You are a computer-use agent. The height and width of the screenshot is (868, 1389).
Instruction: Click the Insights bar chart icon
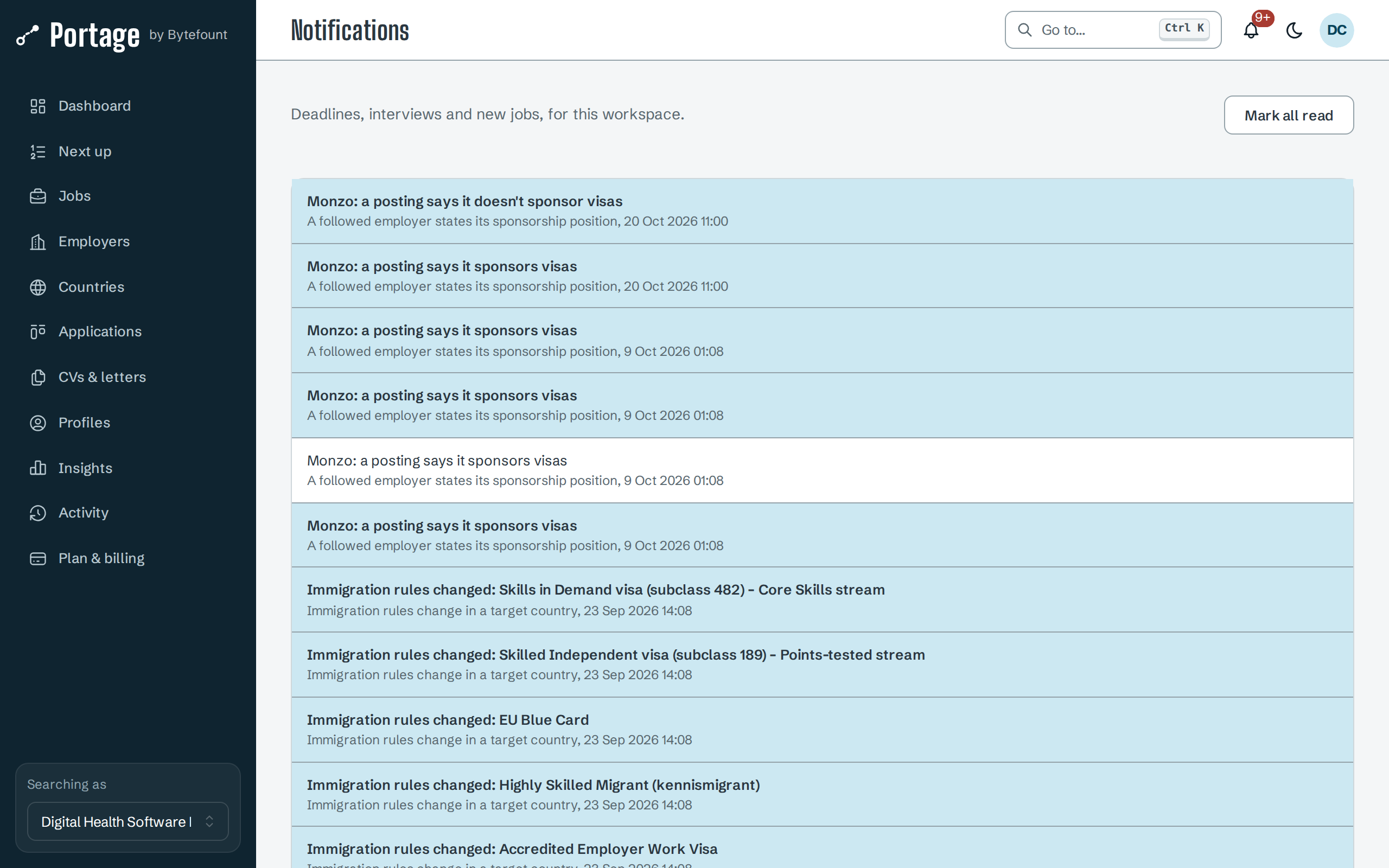coord(38,468)
